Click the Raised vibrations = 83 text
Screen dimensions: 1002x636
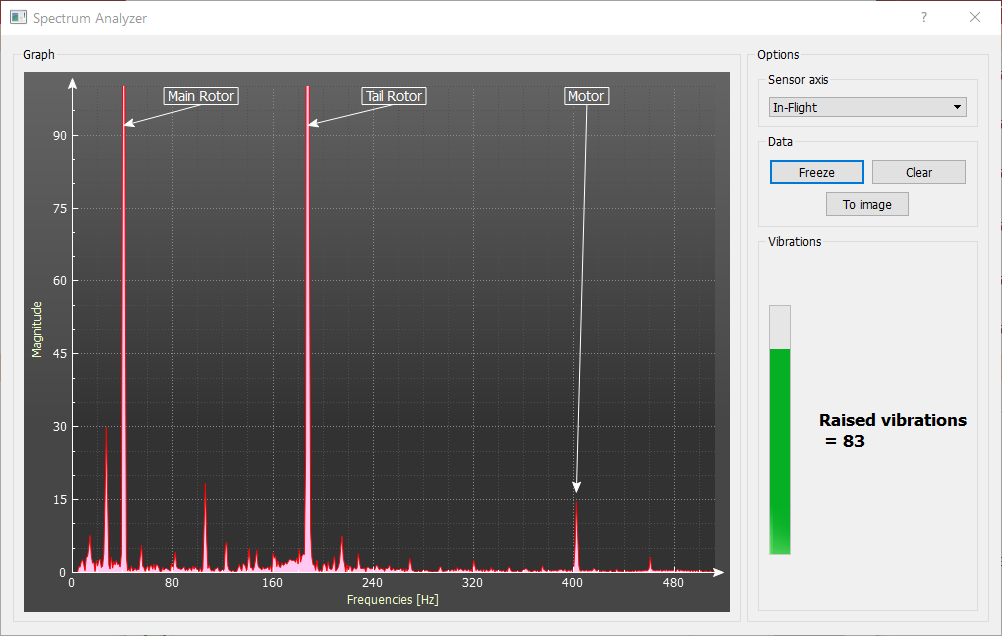coord(892,430)
